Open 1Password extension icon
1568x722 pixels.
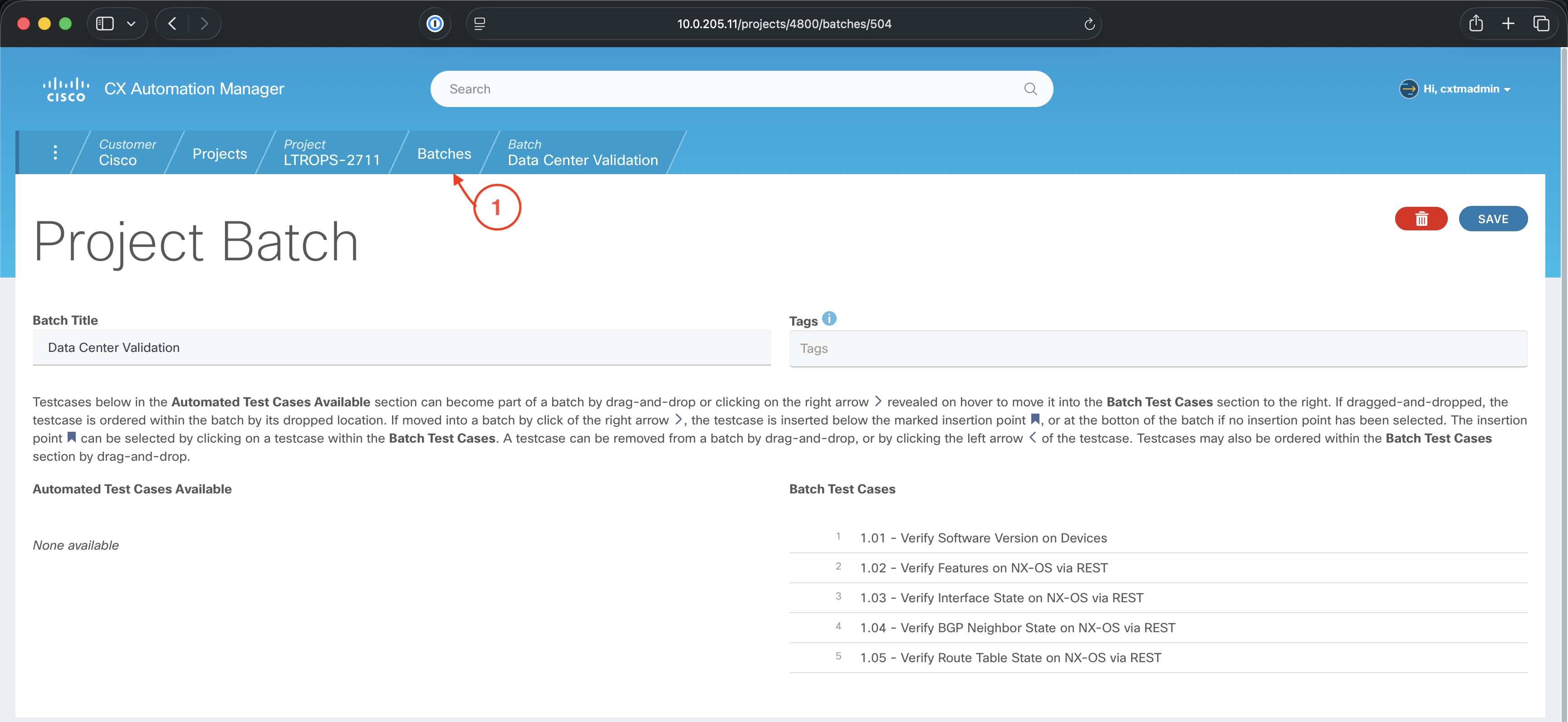coord(435,24)
